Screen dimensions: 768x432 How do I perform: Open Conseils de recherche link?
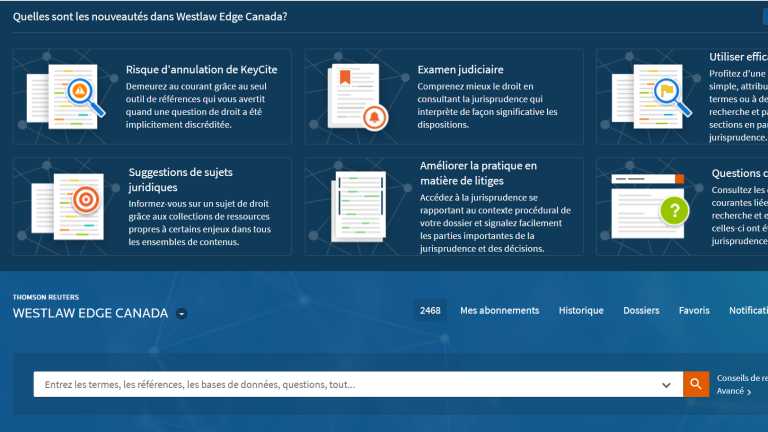(x=742, y=378)
